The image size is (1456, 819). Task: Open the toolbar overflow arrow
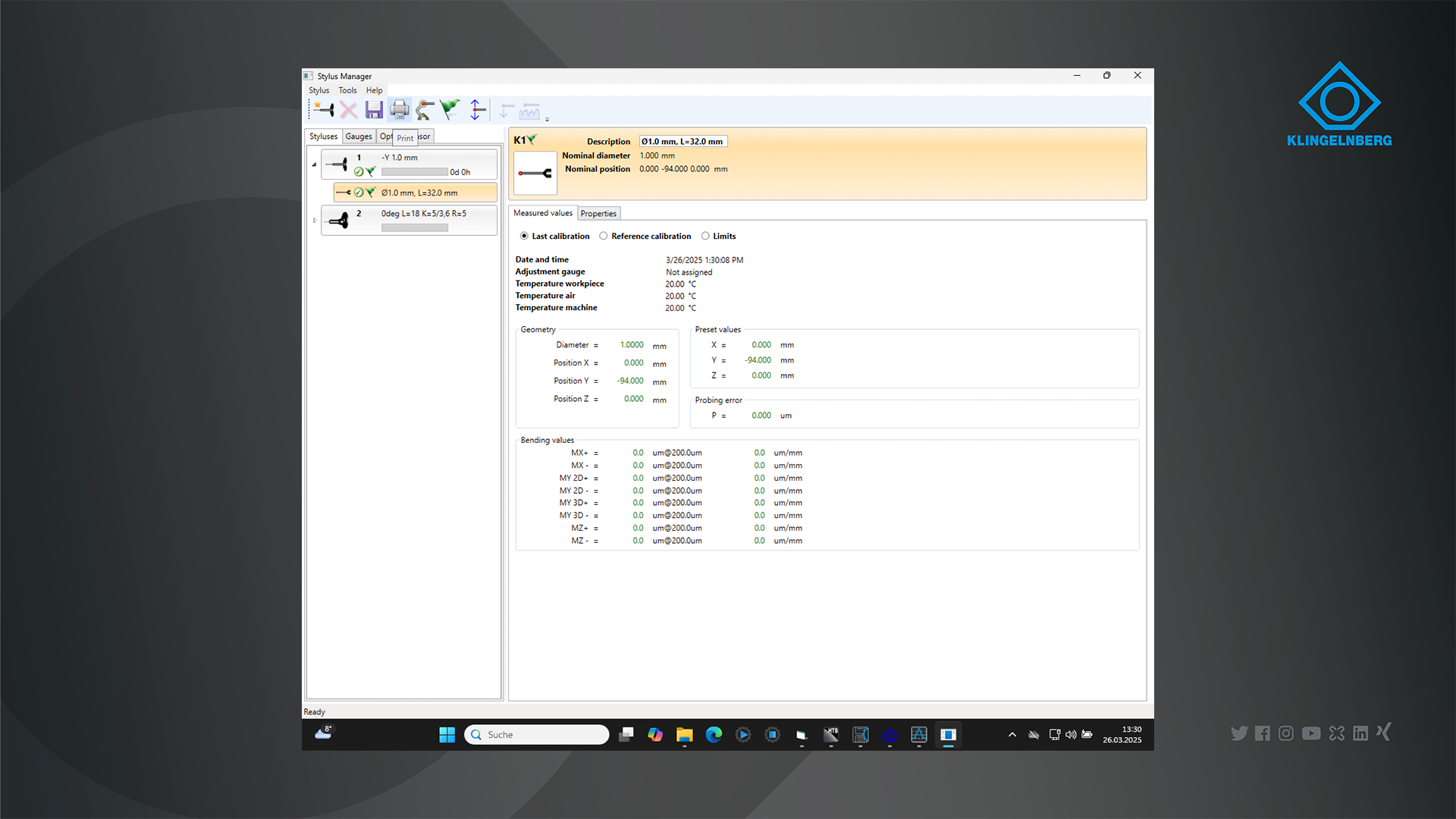click(547, 119)
